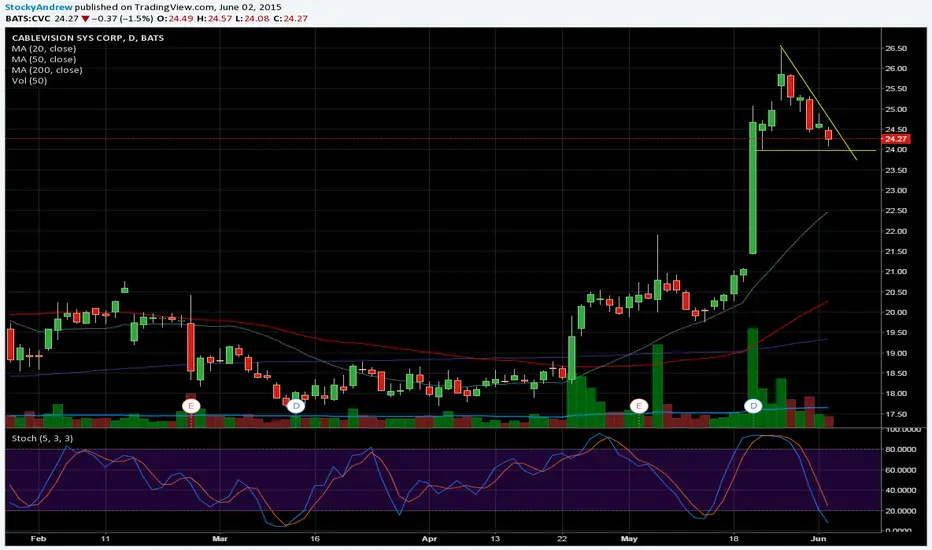
Task: Select the Stoch (5, 3, 3) indicator label
Action: (x=42, y=438)
